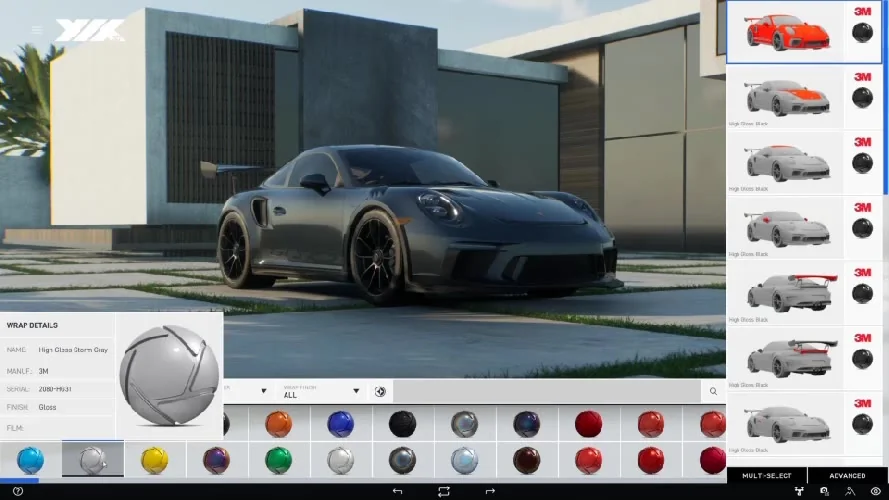The image size is (889, 500).
Task: Choose the light ice blue swatch
Action: click(x=464, y=460)
